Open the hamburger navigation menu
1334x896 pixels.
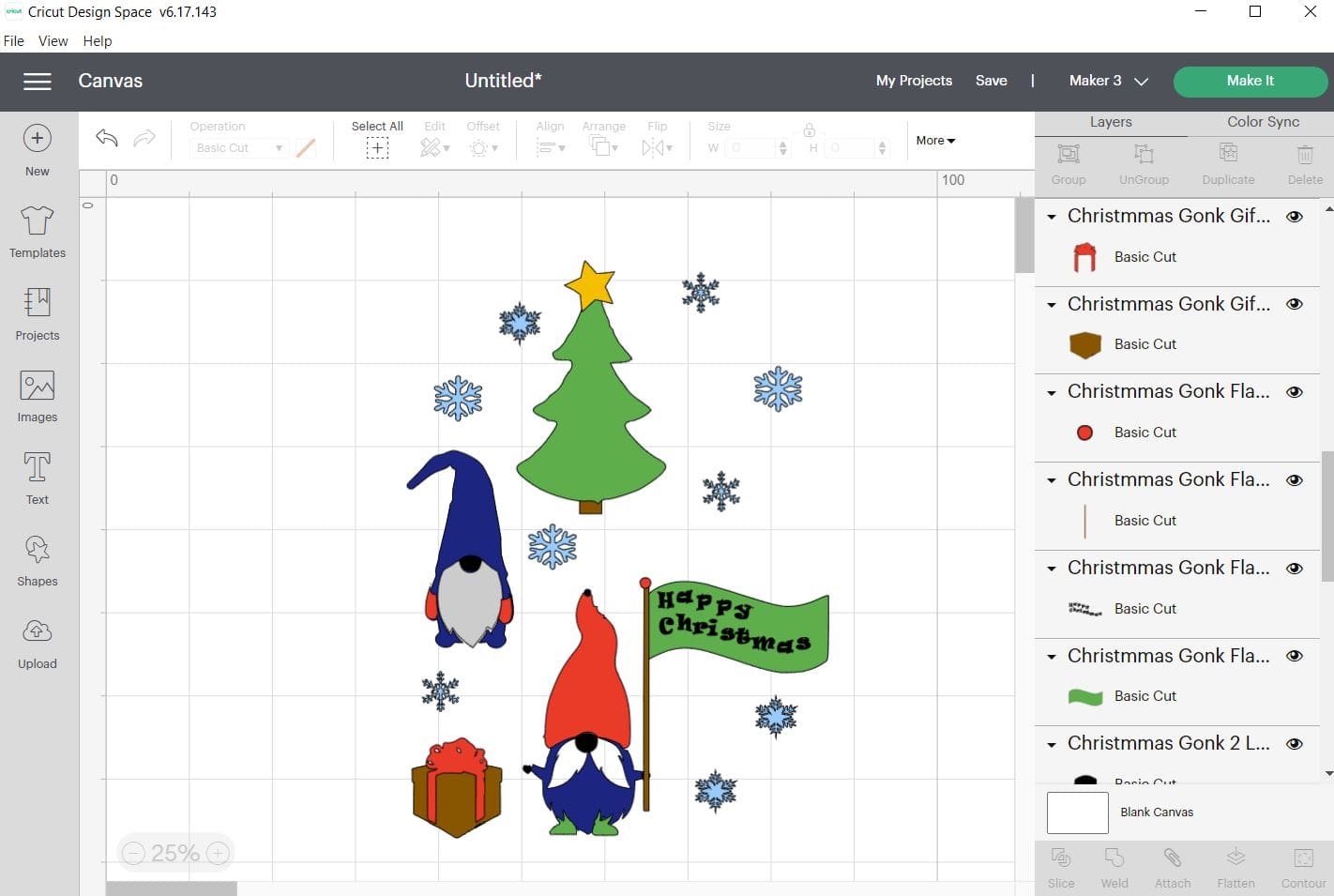[38, 82]
